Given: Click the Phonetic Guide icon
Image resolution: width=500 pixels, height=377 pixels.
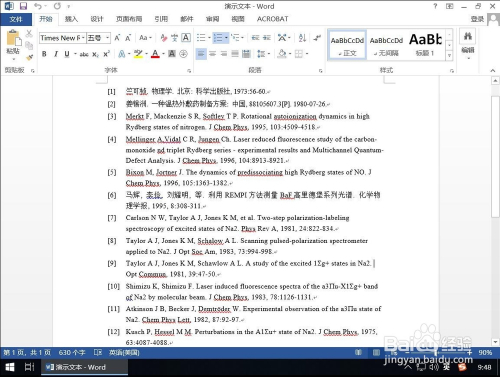Looking at the screenshot, I should (174, 38).
